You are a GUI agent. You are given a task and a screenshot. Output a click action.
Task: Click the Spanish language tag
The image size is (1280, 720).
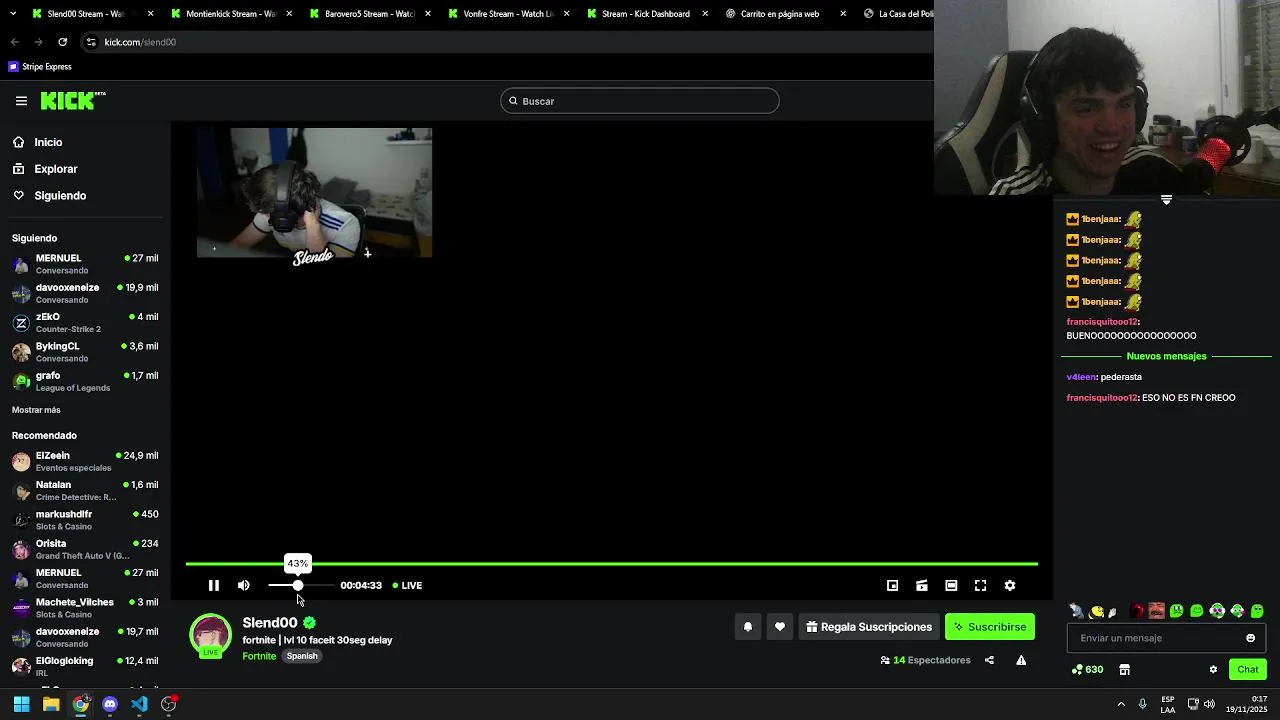[302, 656]
